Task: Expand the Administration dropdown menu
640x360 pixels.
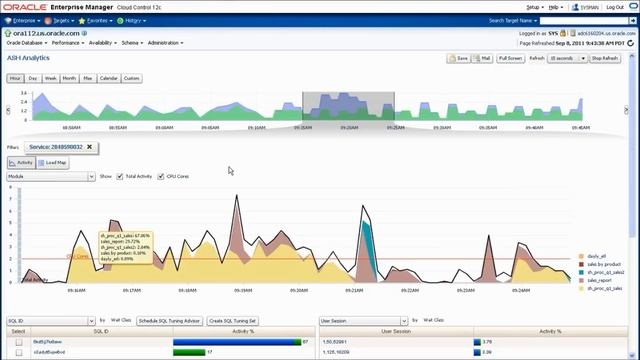Action: pyautogui.click(x=165, y=43)
